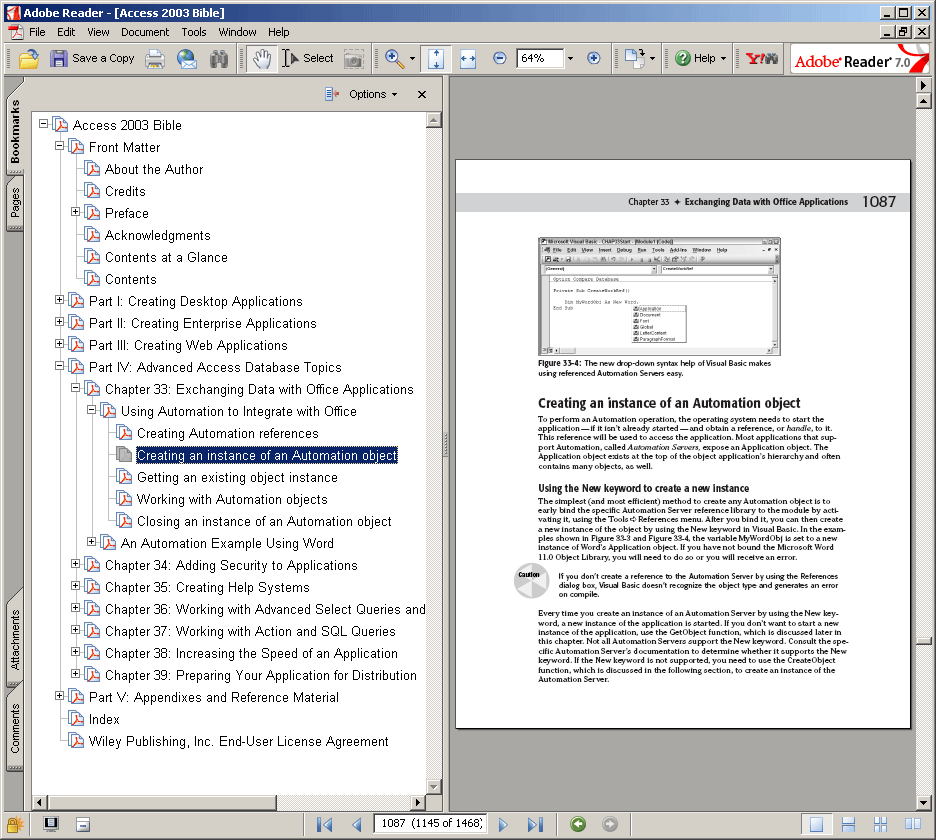The width and height of the screenshot is (936, 840).
Task: Collapse Part IV: Advanced Access Database Topics
Action: coord(59,365)
